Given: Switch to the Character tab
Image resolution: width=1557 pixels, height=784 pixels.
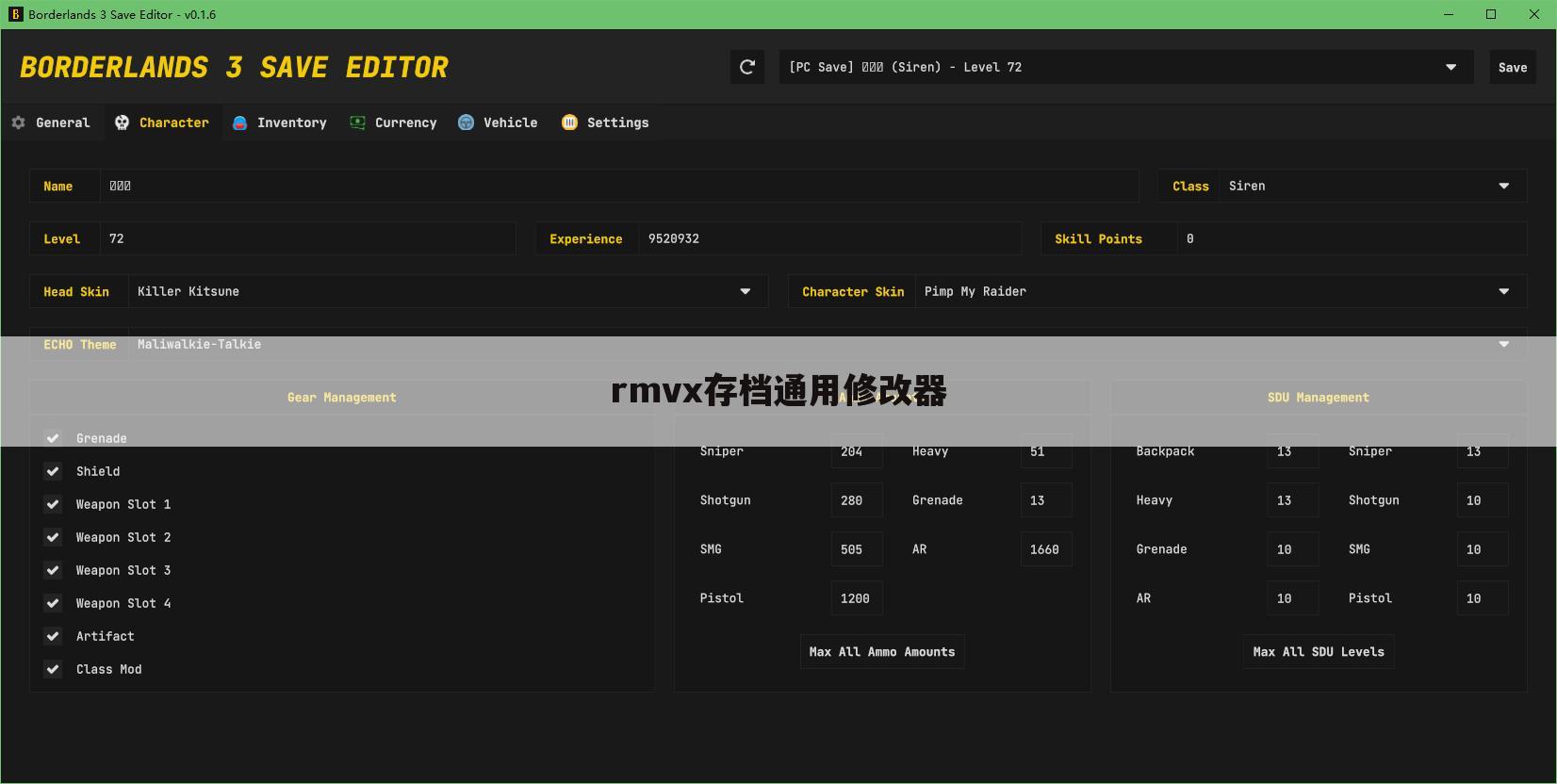Looking at the screenshot, I should coord(162,122).
